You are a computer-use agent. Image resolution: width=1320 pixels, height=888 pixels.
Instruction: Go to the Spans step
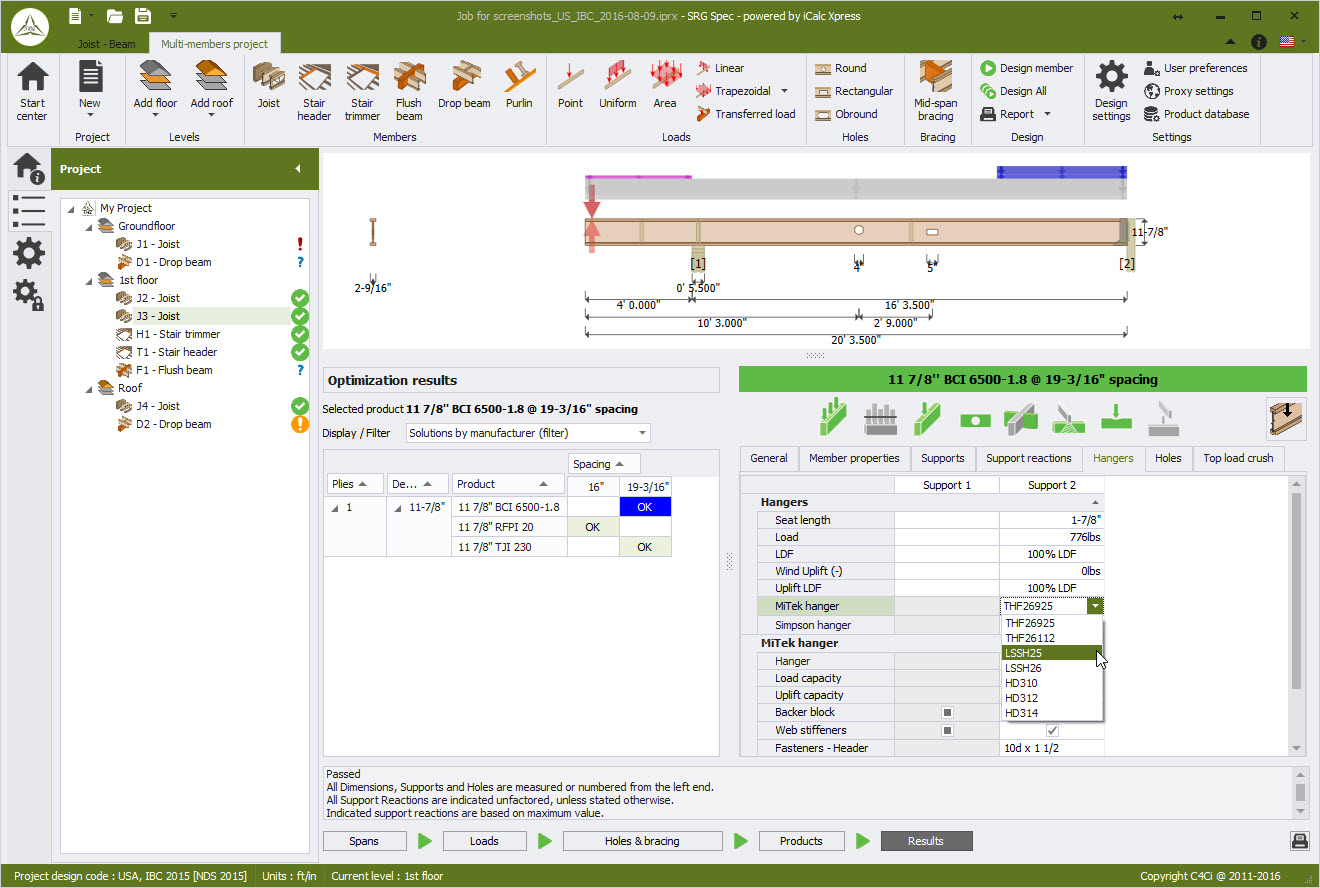point(364,841)
